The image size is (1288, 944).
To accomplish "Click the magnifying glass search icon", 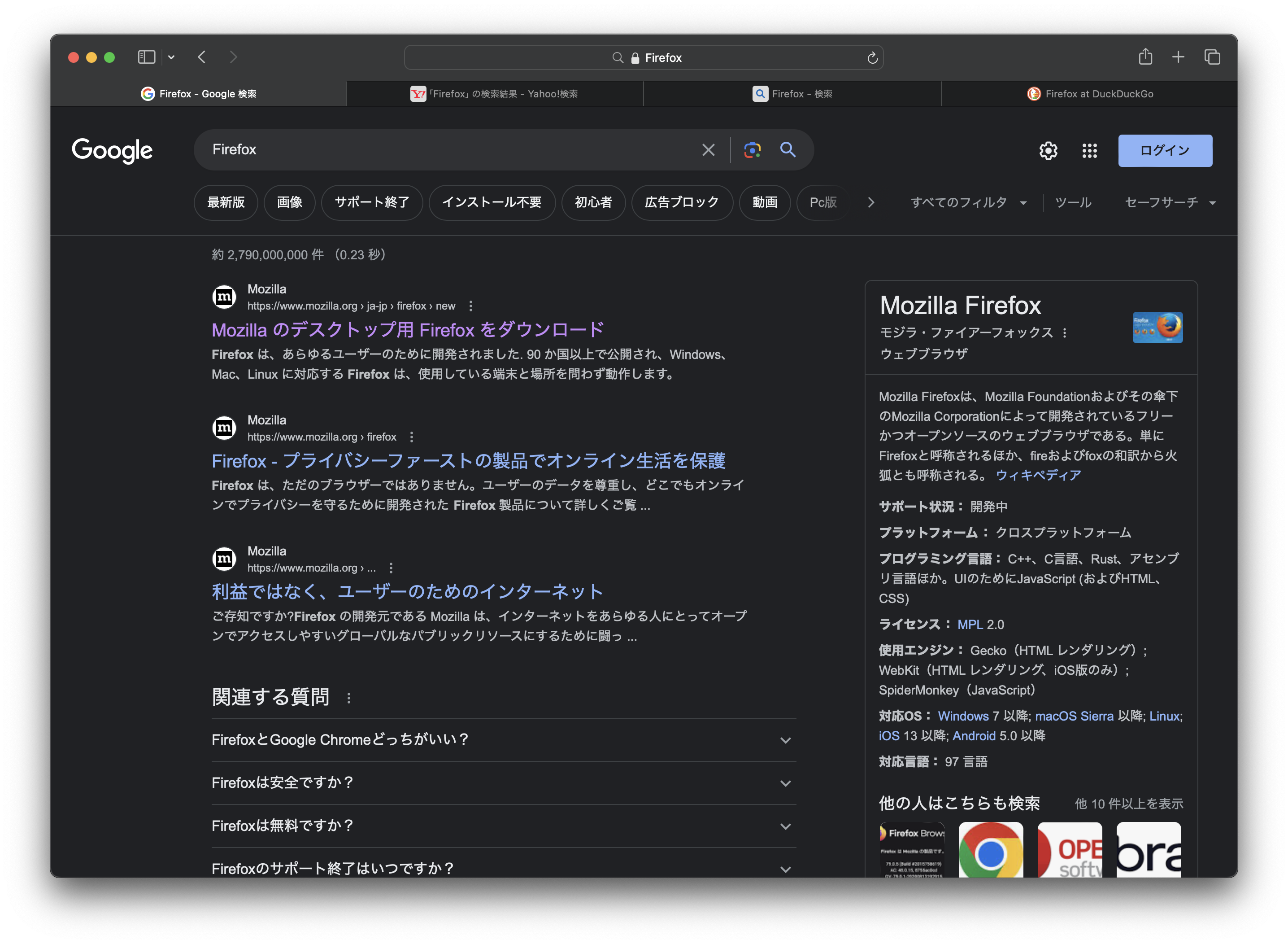I will tap(788, 150).
